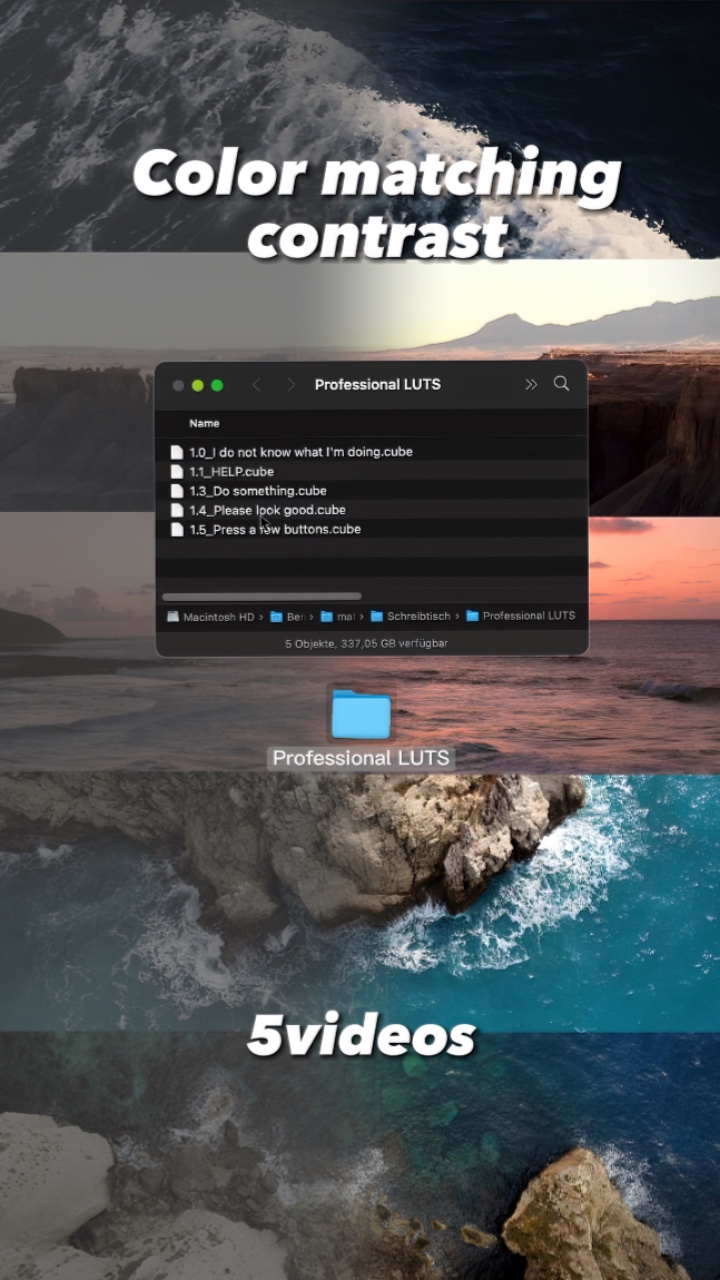720x1280 pixels.
Task: Click the "mai" folder in path bar
Action: coord(338,617)
